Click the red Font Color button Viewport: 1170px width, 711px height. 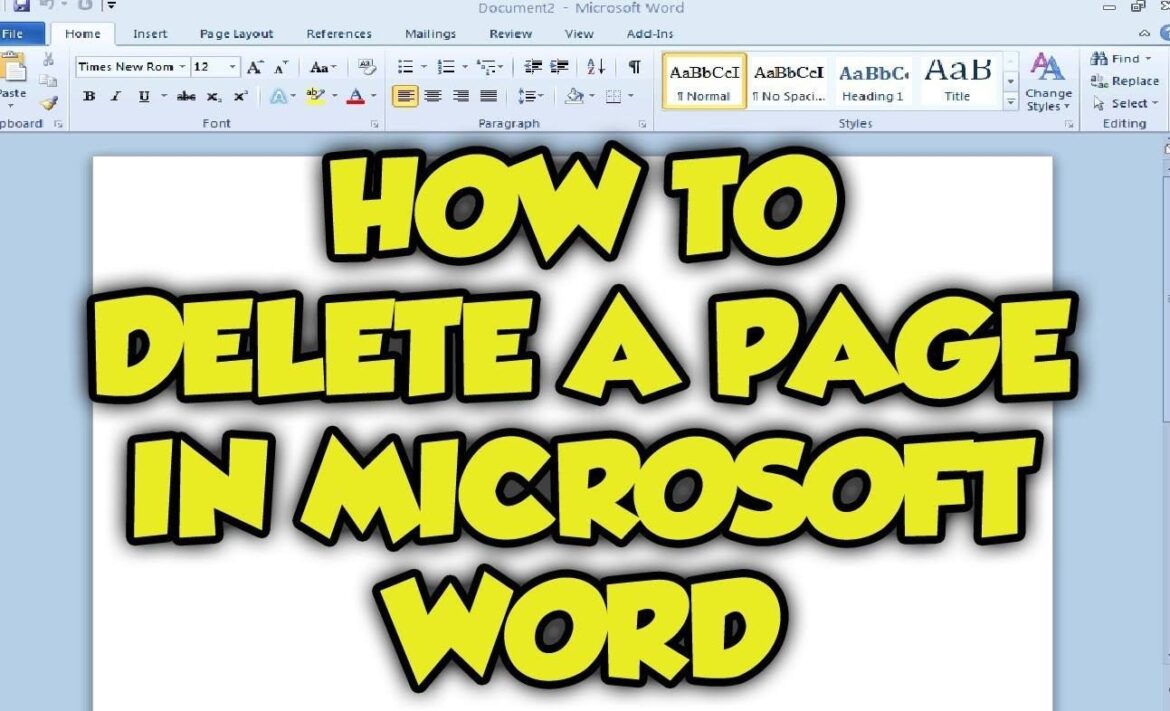pos(355,97)
